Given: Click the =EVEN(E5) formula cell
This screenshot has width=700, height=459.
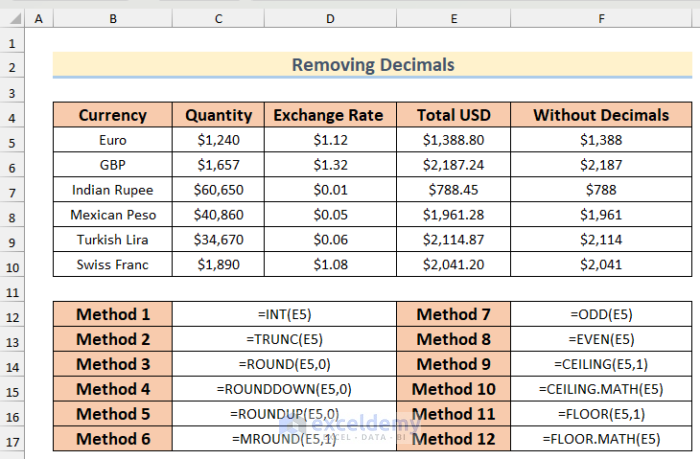Looking at the screenshot, I should click(x=601, y=339).
